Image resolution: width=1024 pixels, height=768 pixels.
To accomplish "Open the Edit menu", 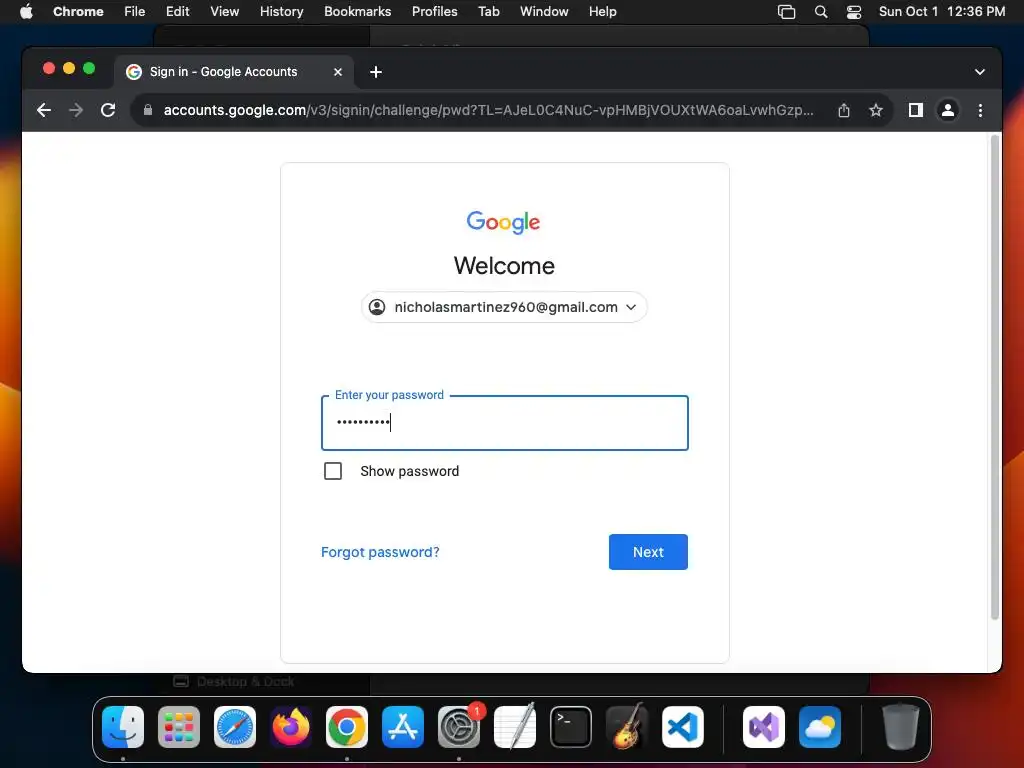I will coord(178,12).
